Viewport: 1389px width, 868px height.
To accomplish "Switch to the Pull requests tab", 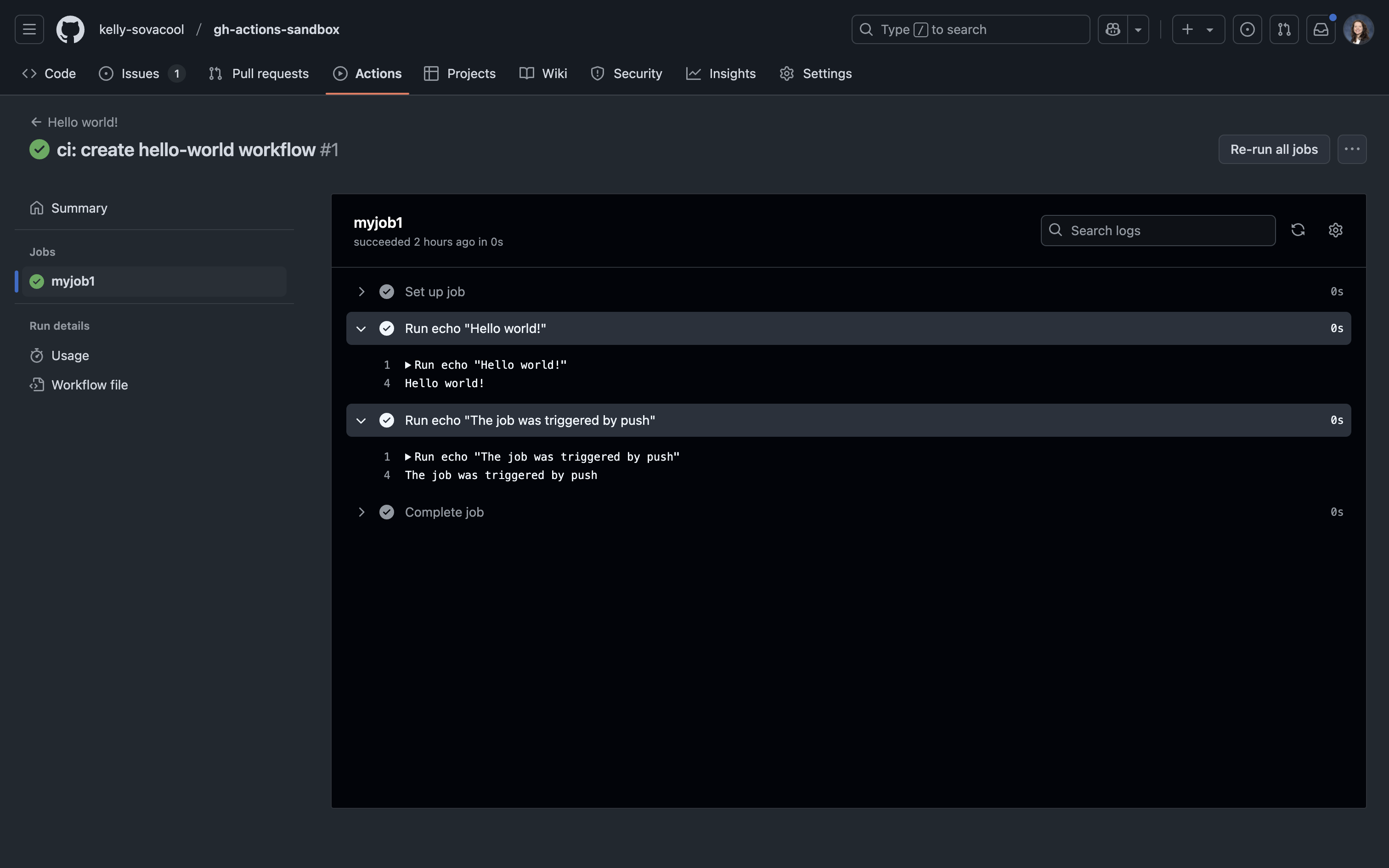I will pos(259,73).
